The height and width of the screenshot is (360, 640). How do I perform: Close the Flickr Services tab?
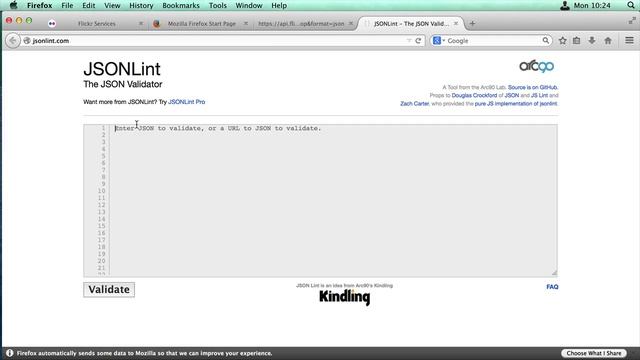click(141, 24)
